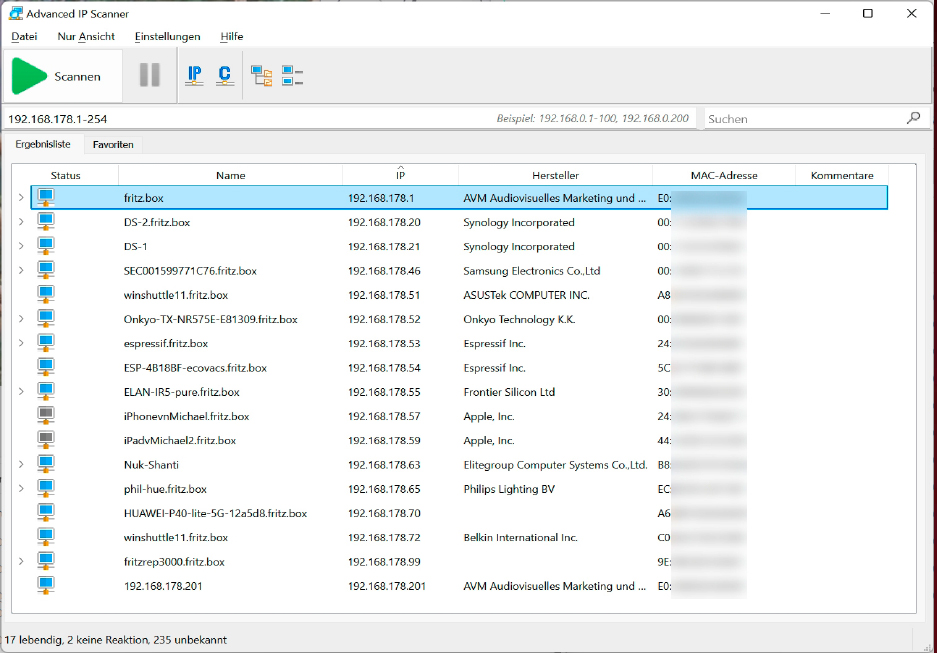Expand the DS-2.fritz.box row
The image size is (937, 653).
point(21,222)
